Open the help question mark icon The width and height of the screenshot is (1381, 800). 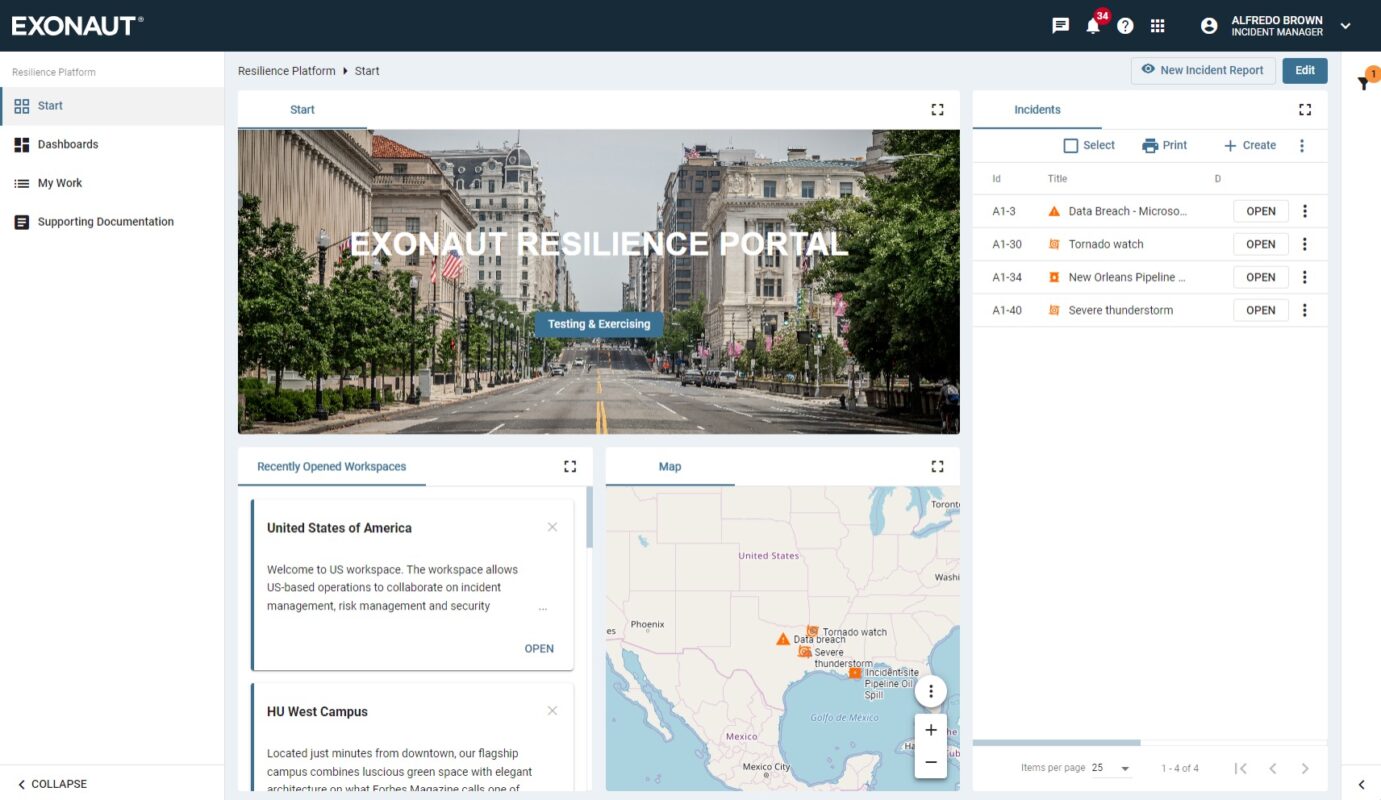point(1125,26)
